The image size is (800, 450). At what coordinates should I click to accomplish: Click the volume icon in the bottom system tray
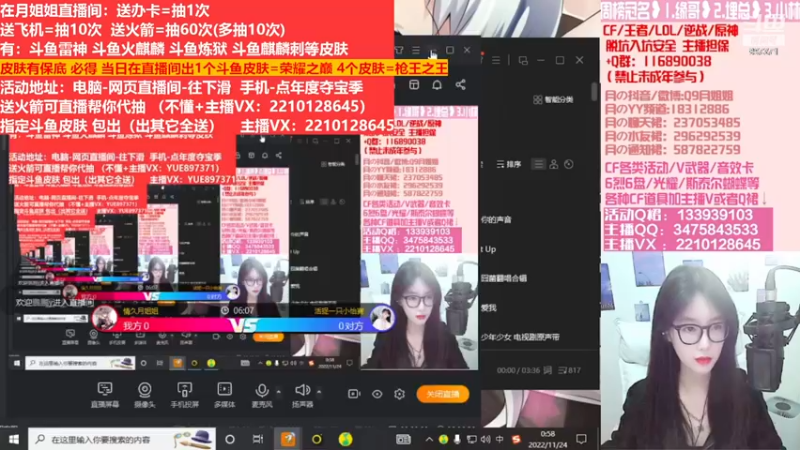[485, 439]
